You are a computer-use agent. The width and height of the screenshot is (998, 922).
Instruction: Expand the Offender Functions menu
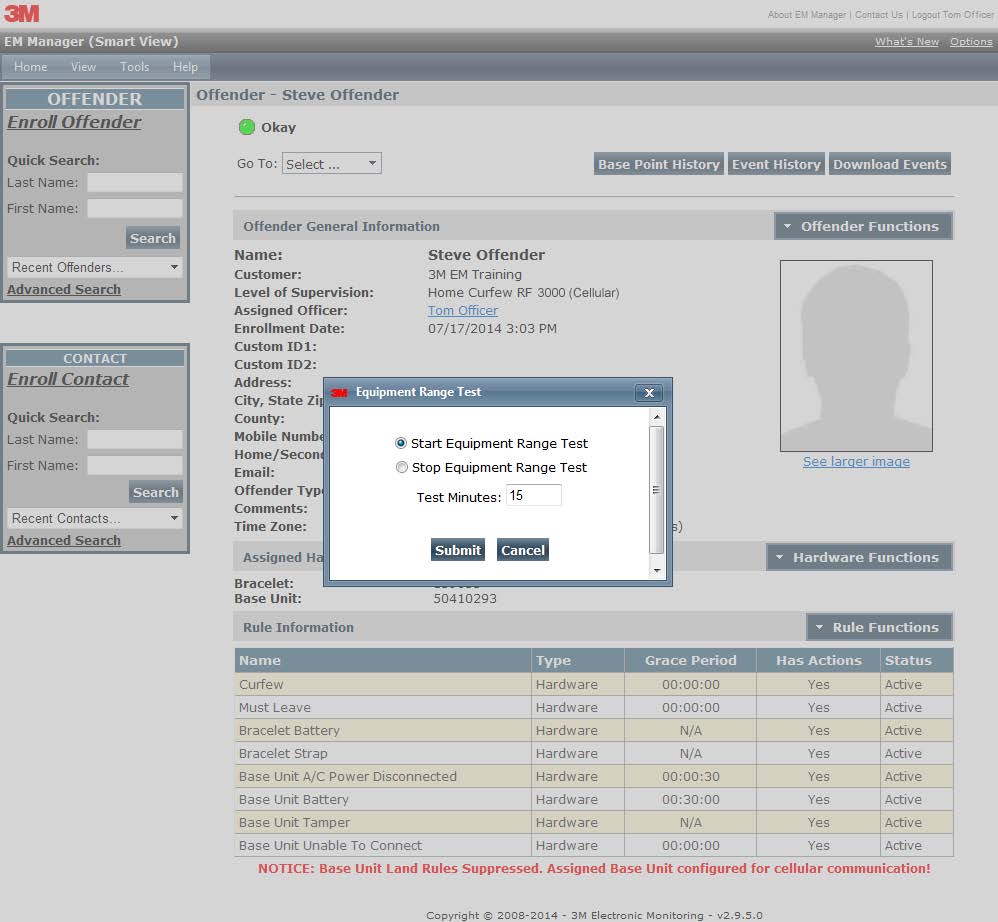click(863, 226)
